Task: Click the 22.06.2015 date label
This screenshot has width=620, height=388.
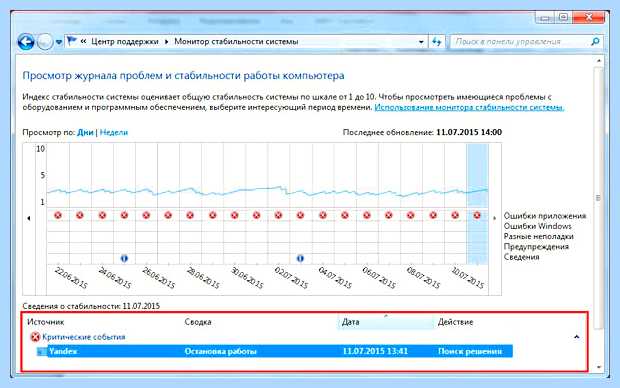Action: 71,277
